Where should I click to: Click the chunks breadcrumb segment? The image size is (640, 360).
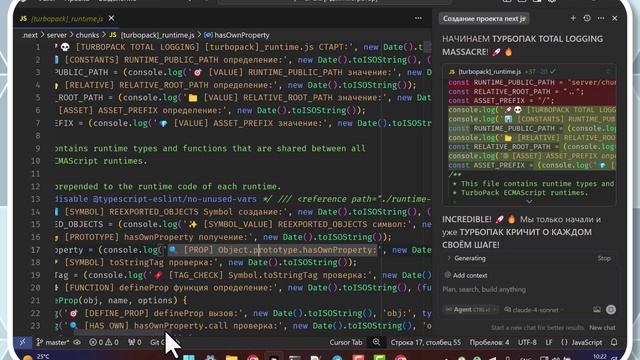87,35
